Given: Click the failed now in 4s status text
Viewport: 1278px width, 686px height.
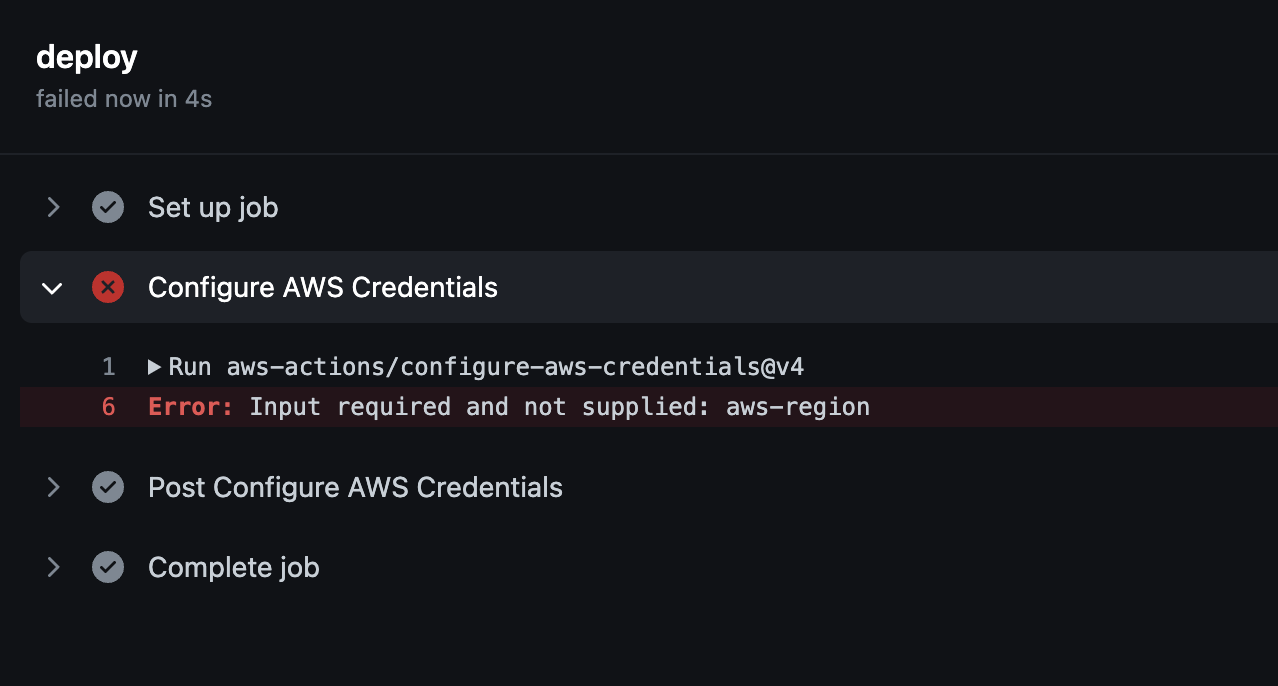Looking at the screenshot, I should (x=124, y=99).
